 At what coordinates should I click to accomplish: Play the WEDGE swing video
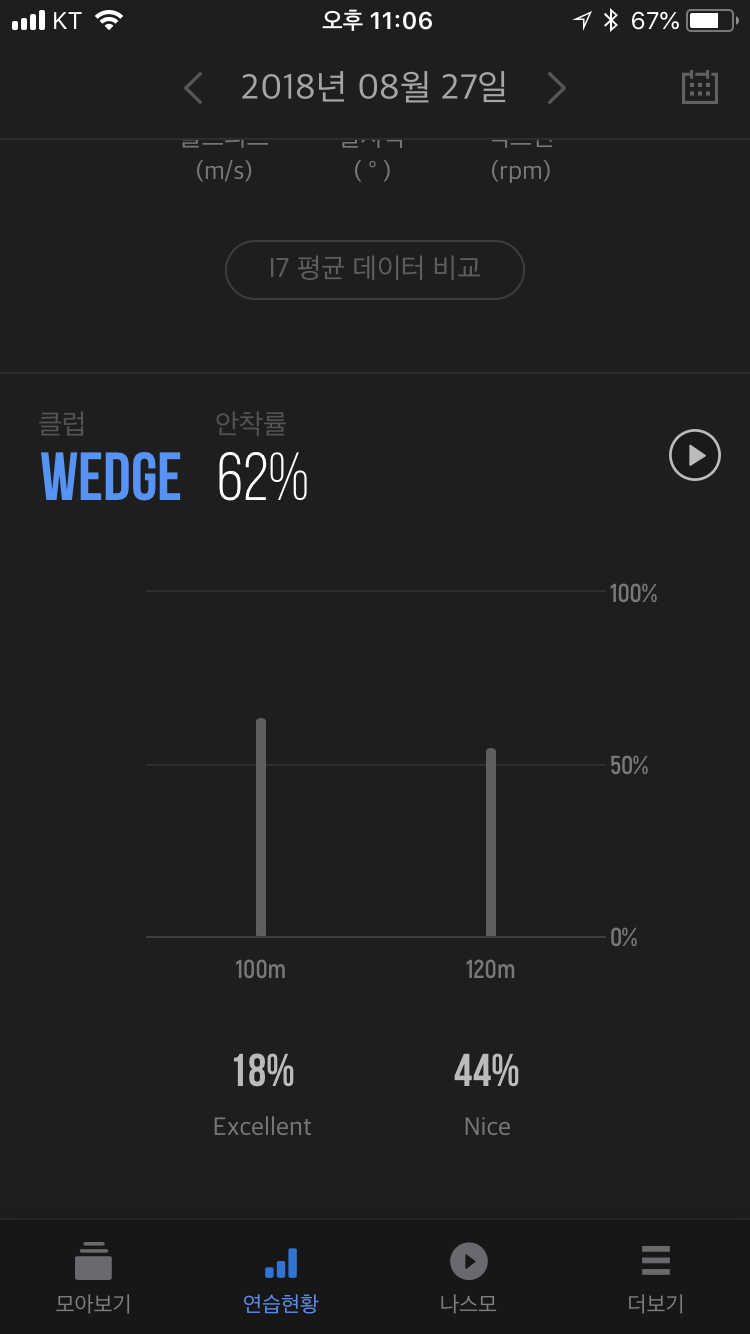(x=694, y=455)
